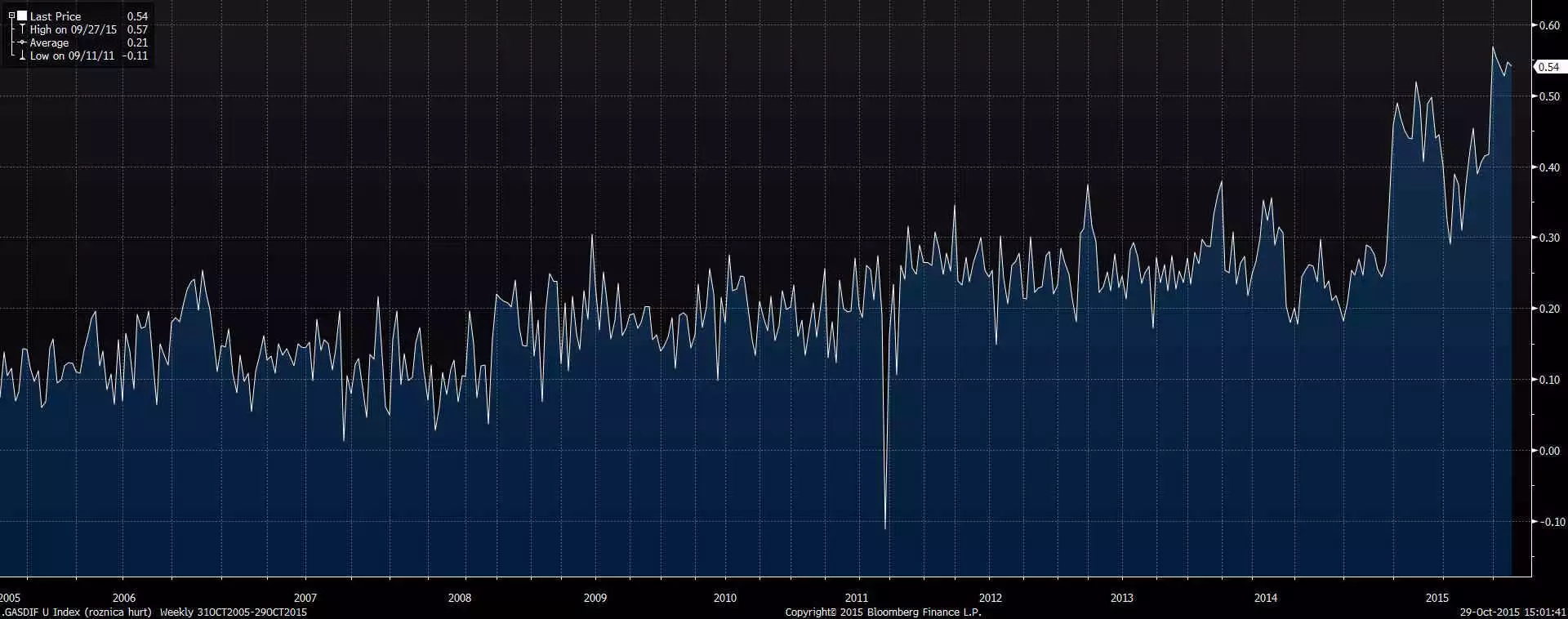
Task: Select the 'Last Price' legend label
Action: (56, 16)
